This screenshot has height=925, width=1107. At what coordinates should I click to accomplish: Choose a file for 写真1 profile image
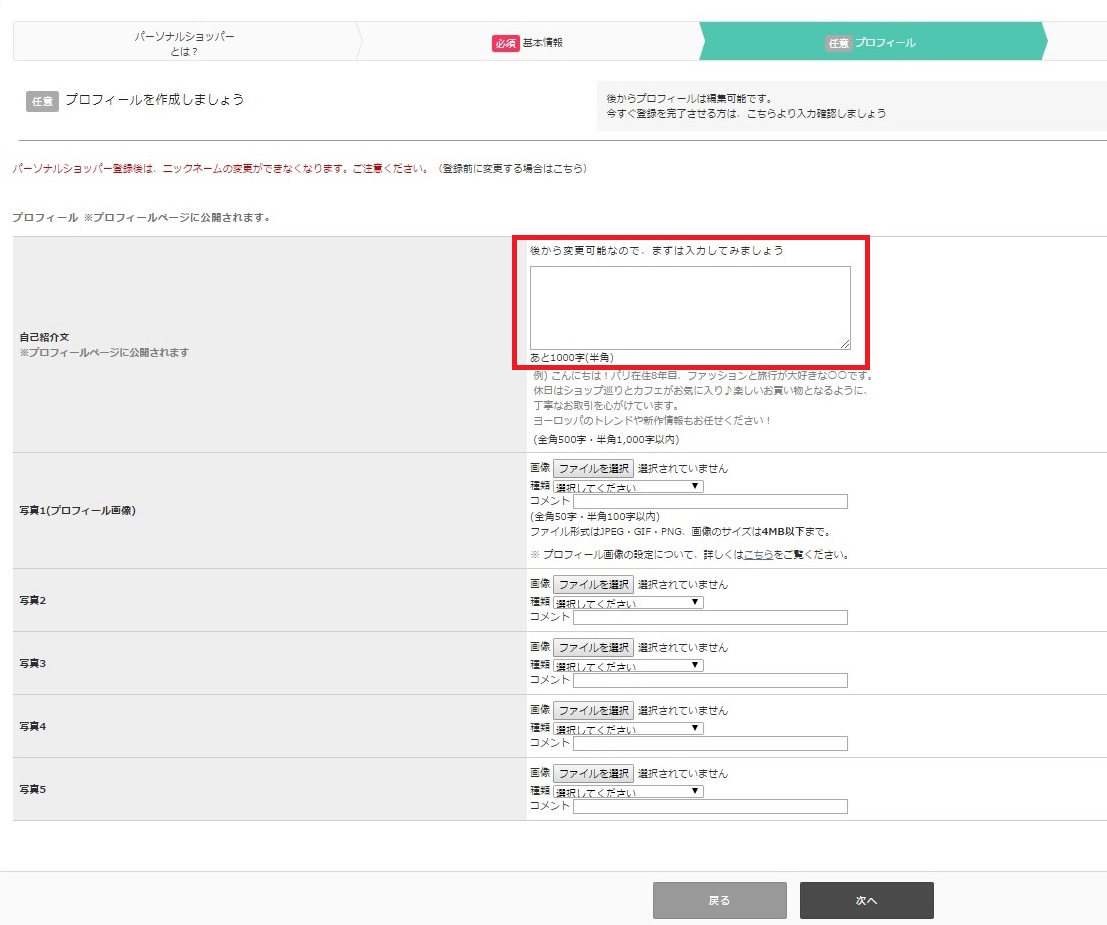593,468
